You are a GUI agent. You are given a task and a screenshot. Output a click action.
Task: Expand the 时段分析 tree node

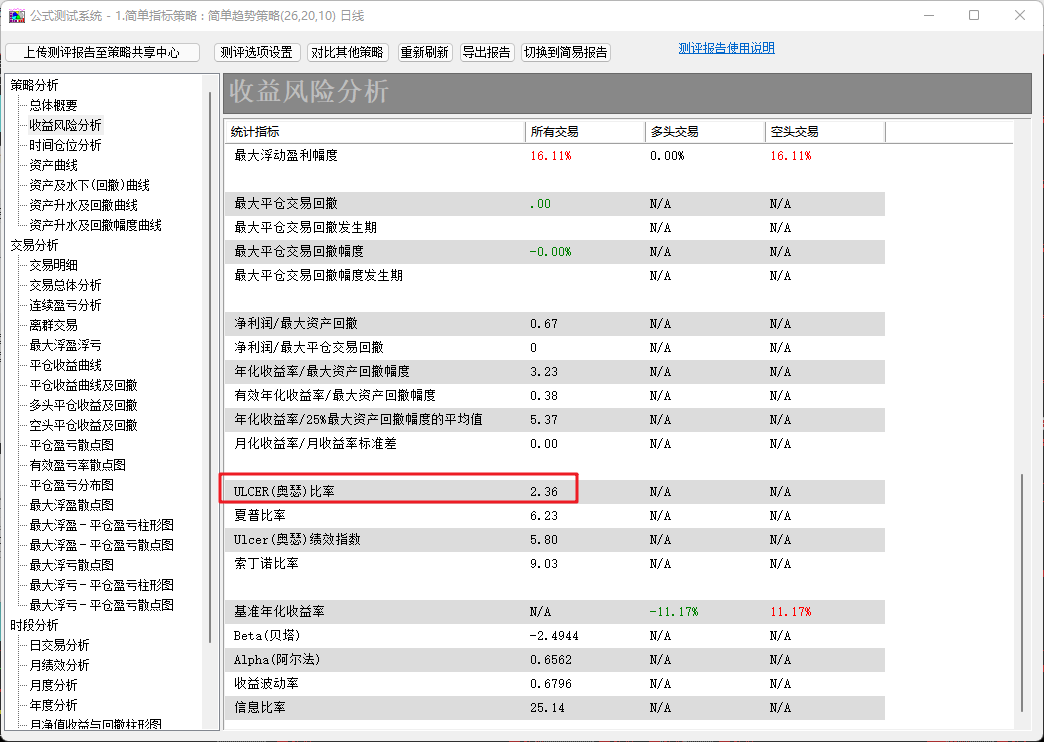34,625
